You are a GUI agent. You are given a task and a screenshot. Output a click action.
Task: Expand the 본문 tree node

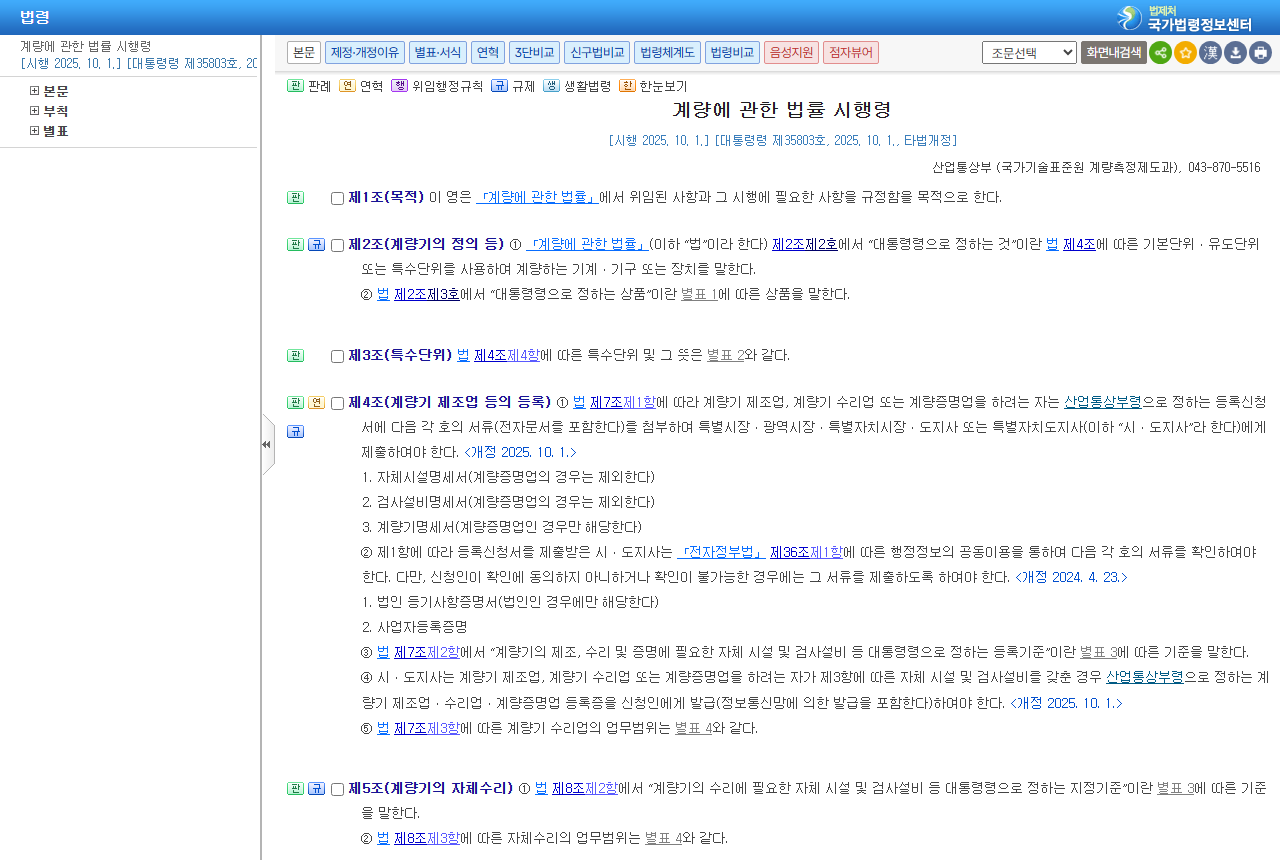coord(34,91)
